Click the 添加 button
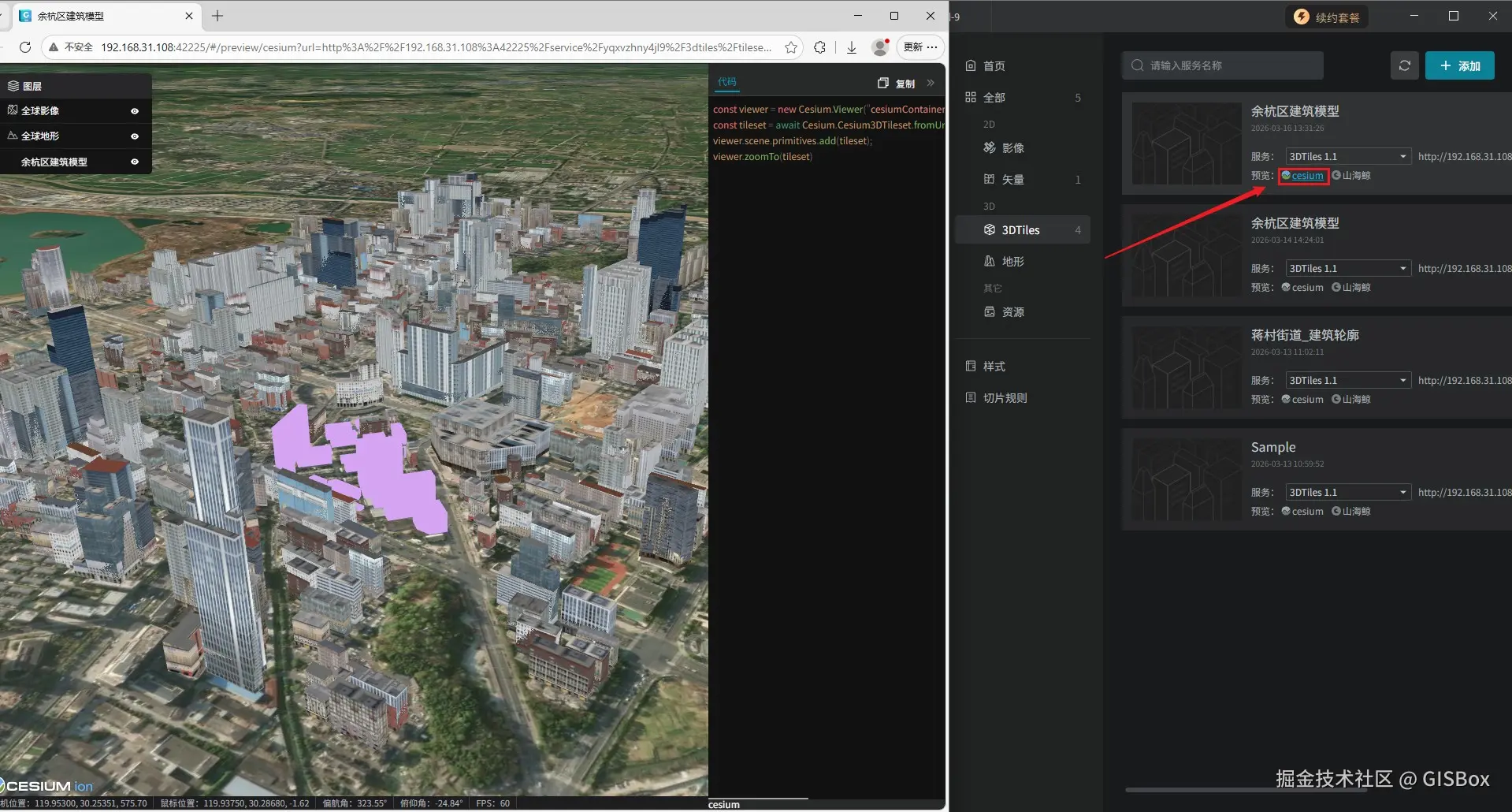 [1460, 66]
